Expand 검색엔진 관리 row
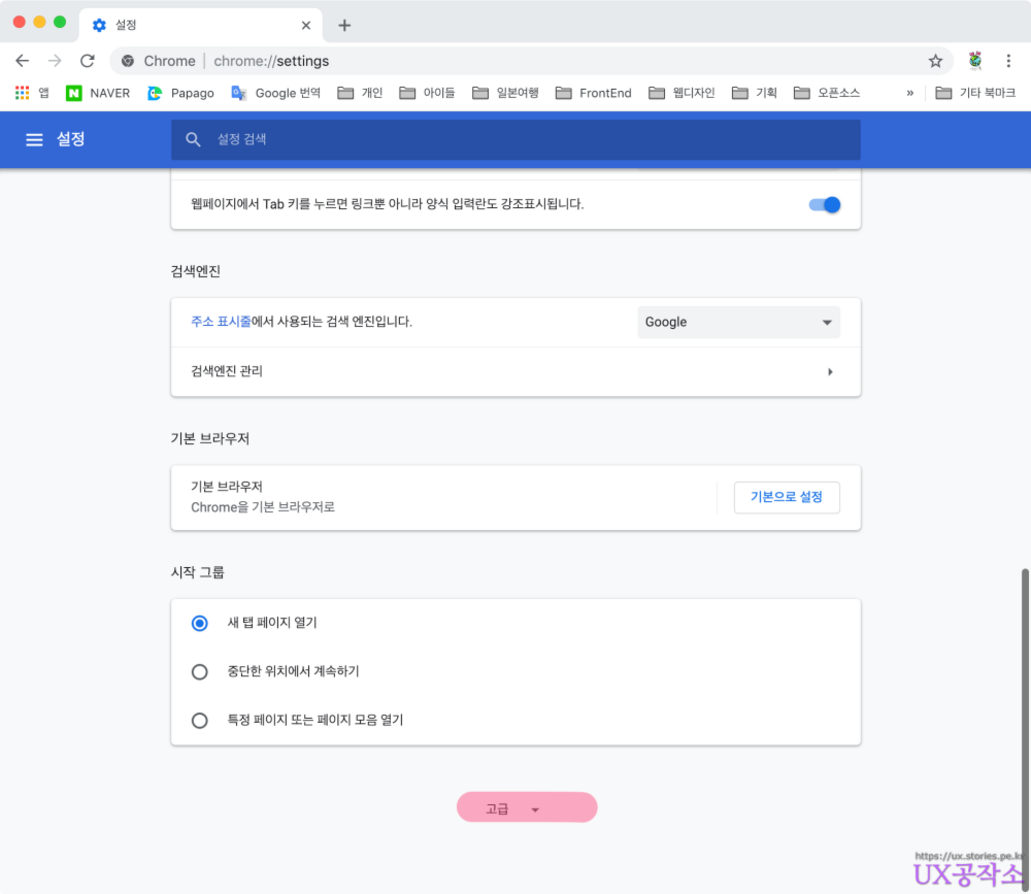Image resolution: width=1031 pixels, height=894 pixels. coord(829,372)
